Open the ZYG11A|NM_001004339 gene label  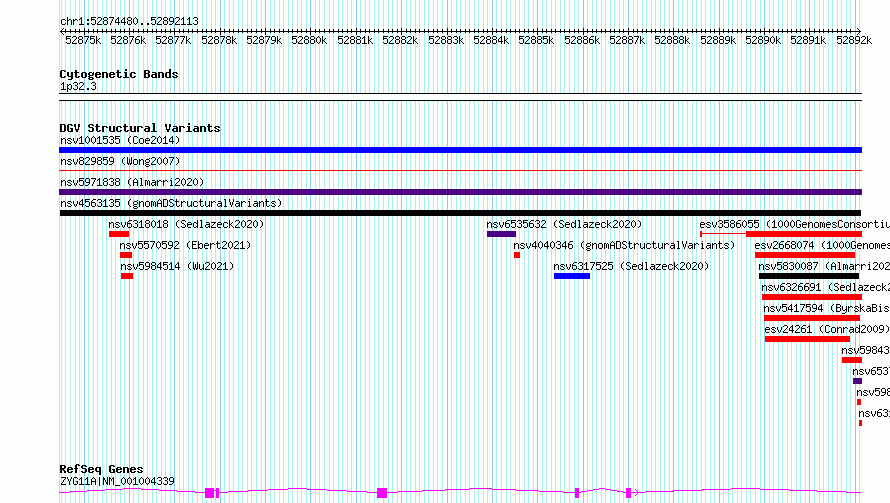(117, 481)
